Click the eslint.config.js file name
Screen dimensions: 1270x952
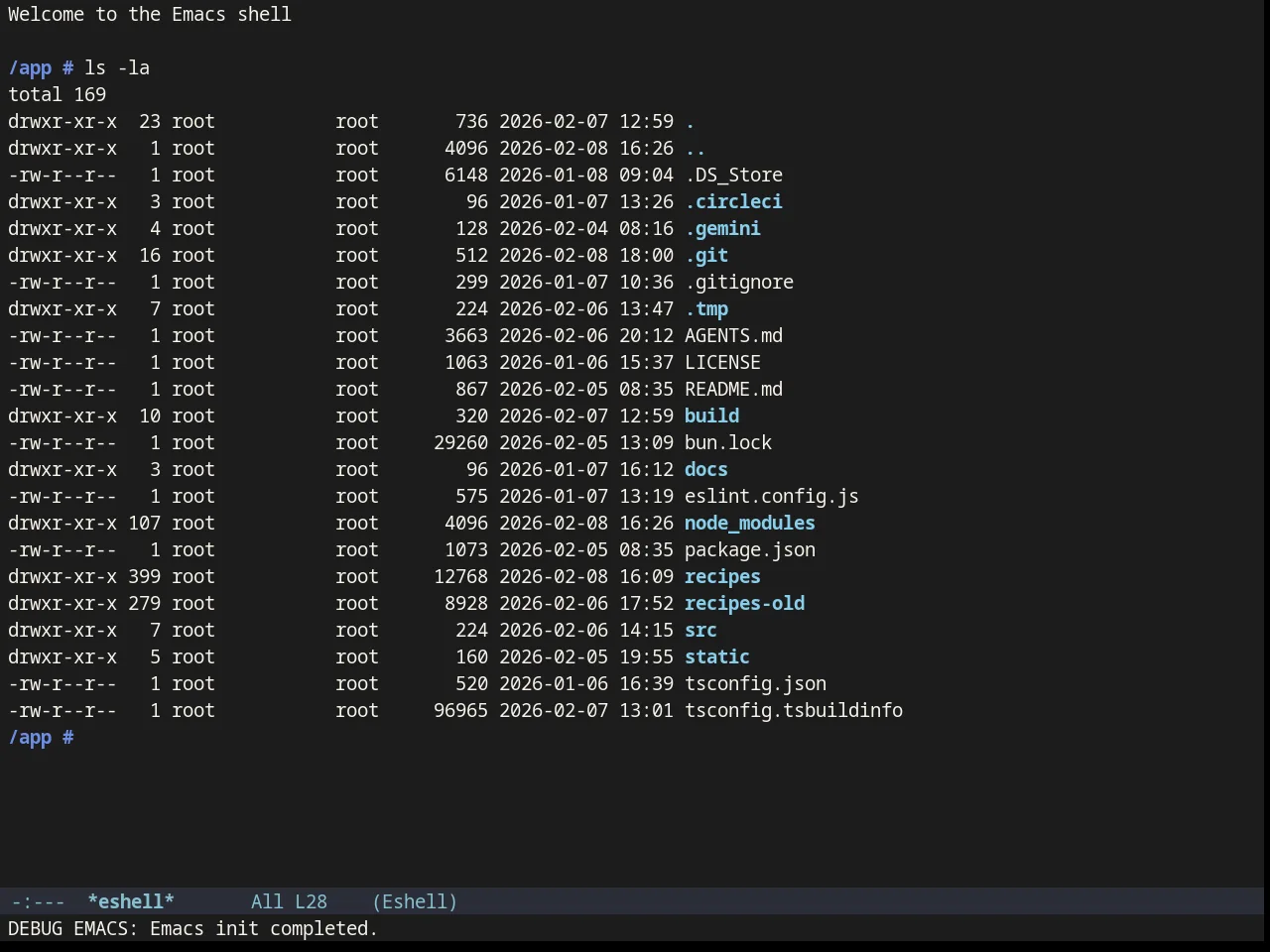(x=772, y=496)
